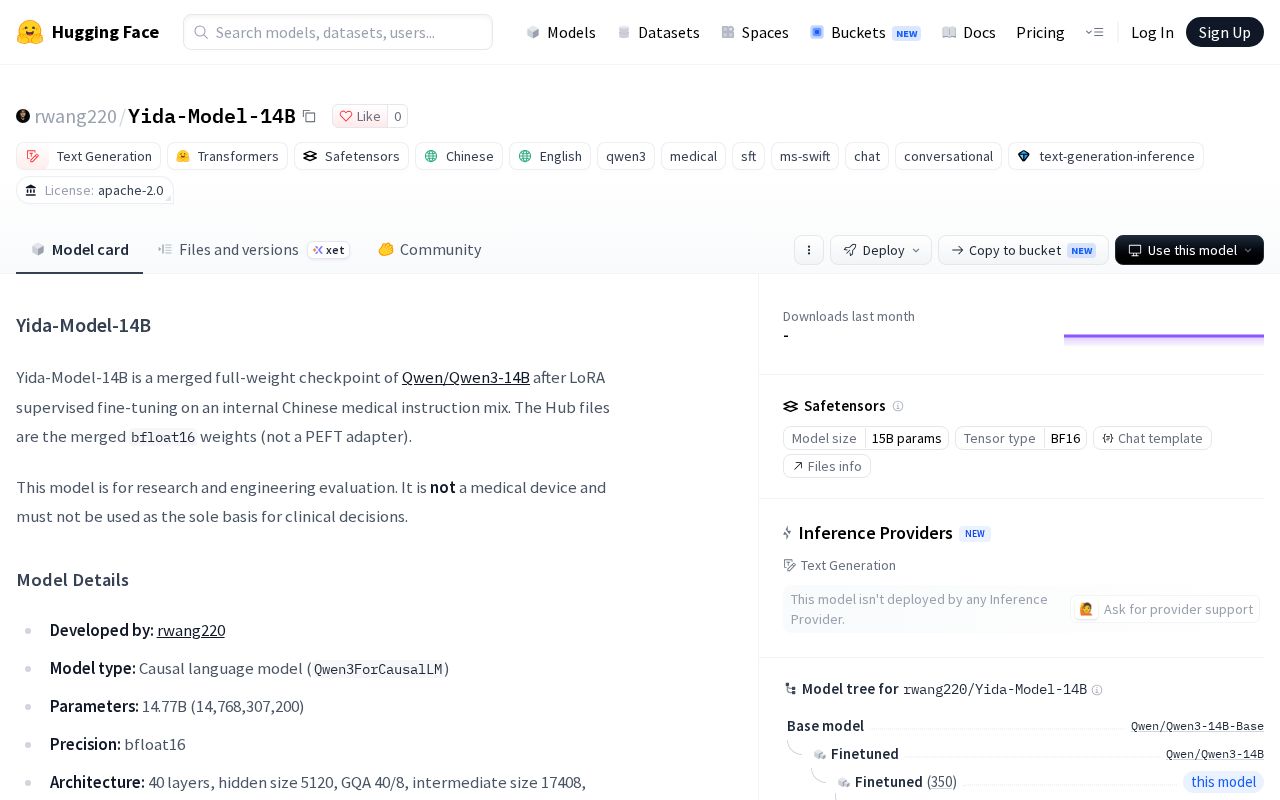Copy model name with the copy icon
Image resolution: width=1280 pixels, height=800 pixels.
coord(309,116)
